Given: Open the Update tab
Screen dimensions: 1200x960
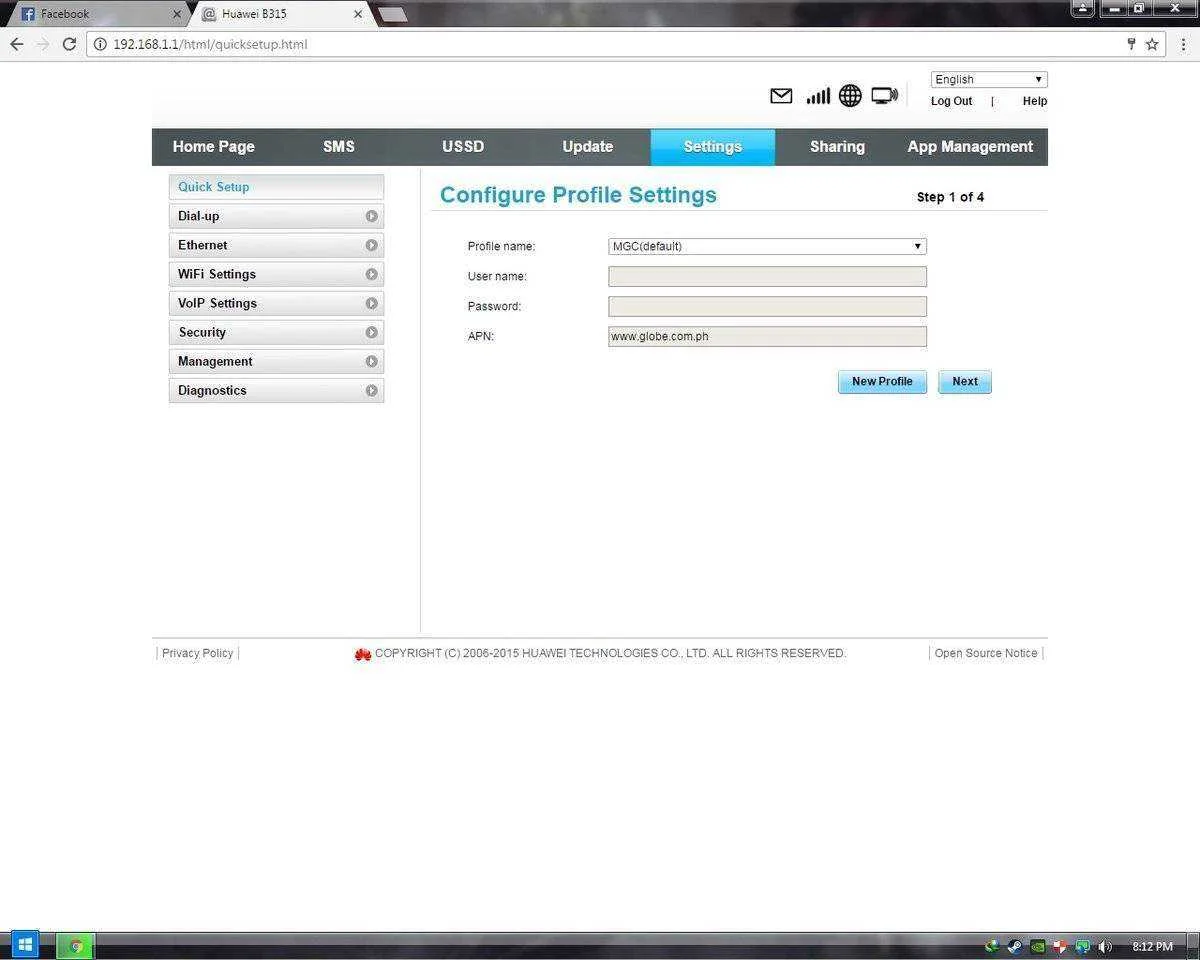Looking at the screenshot, I should point(587,147).
